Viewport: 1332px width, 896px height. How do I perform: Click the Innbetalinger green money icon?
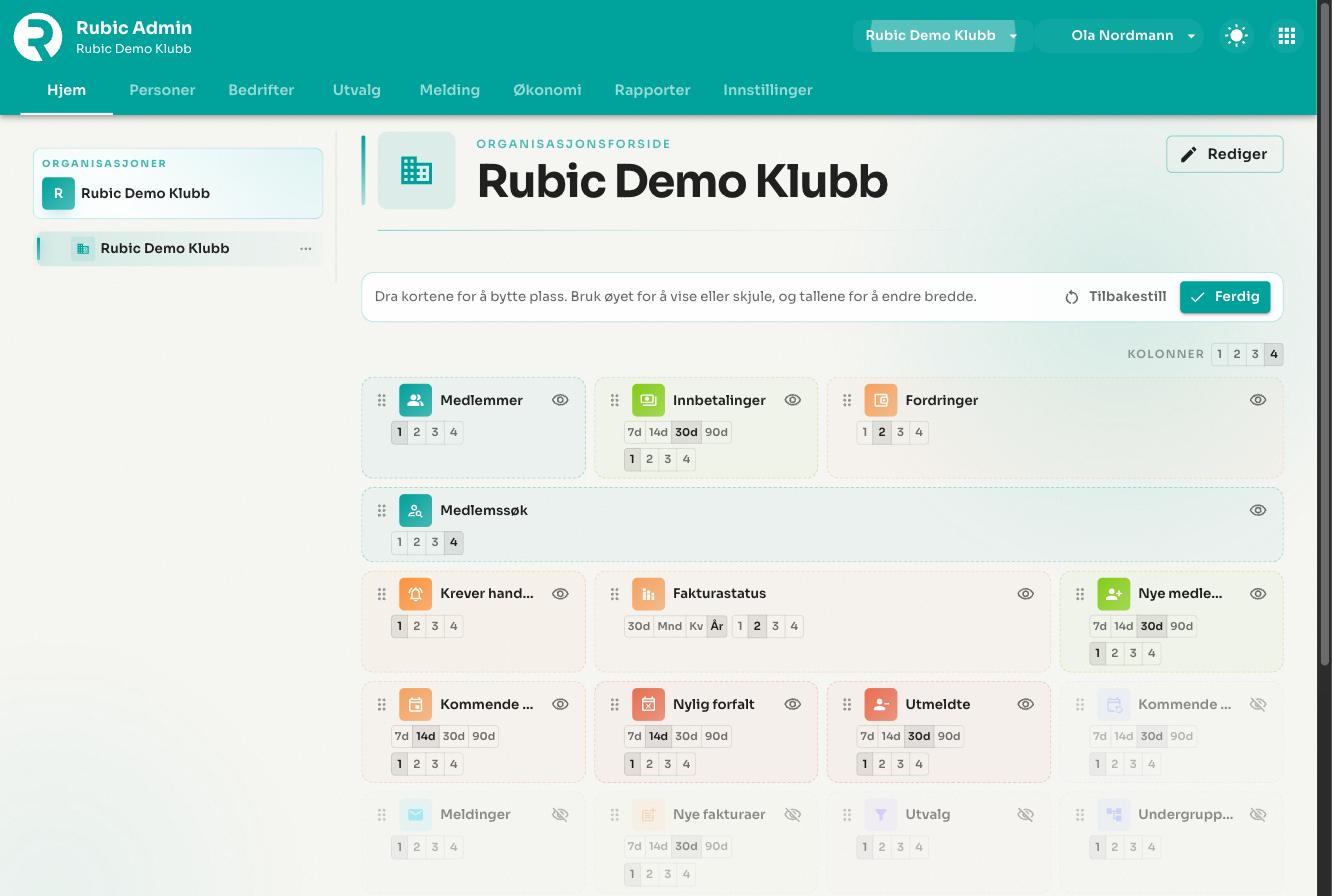click(648, 400)
